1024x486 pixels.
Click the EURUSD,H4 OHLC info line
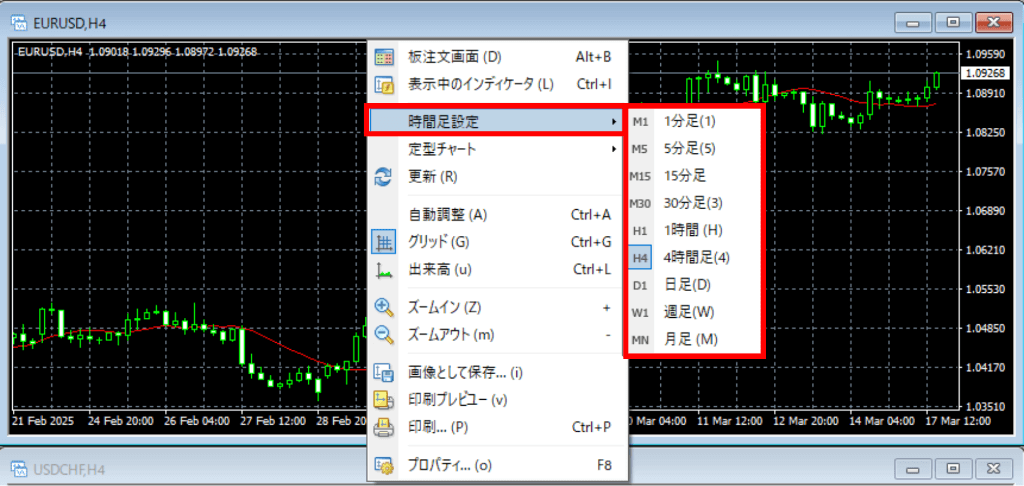[138, 52]
